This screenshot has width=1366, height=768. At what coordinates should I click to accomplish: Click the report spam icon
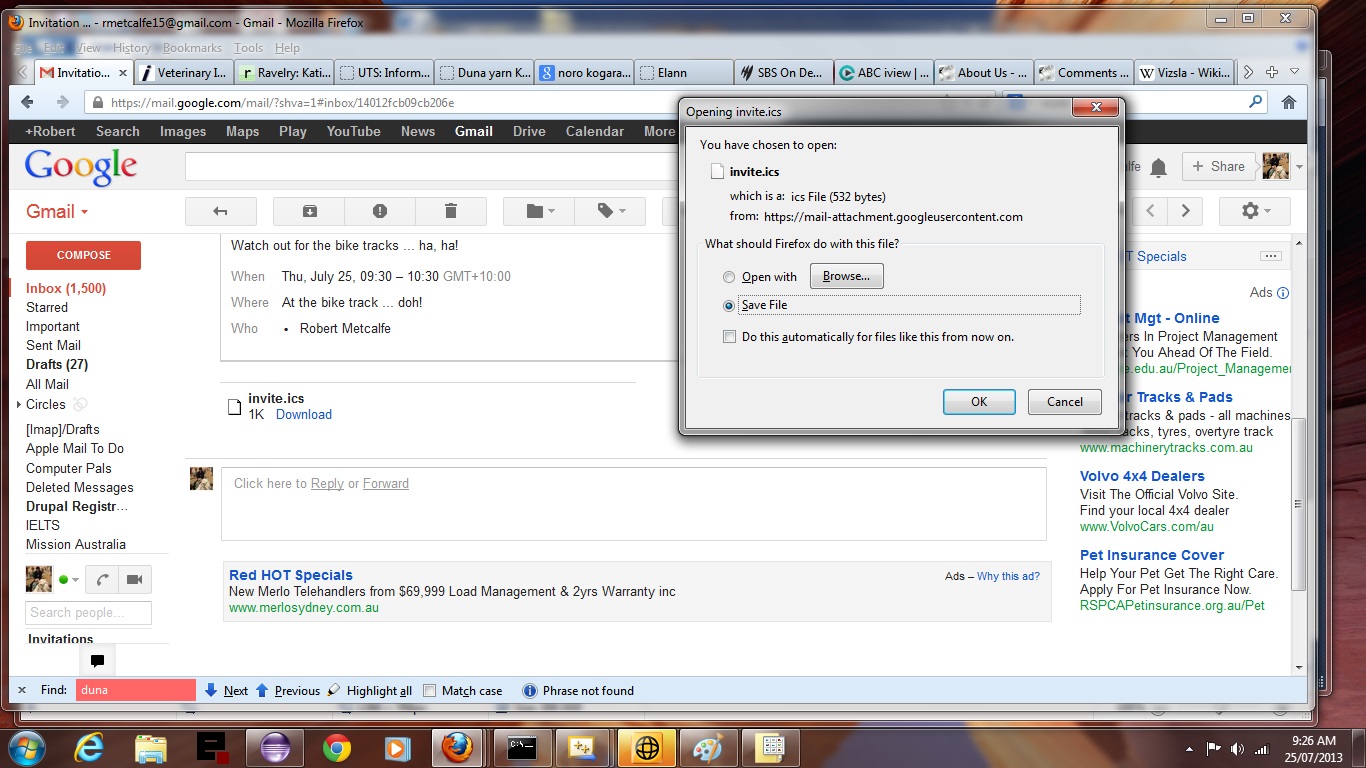(x=380, y=211)
